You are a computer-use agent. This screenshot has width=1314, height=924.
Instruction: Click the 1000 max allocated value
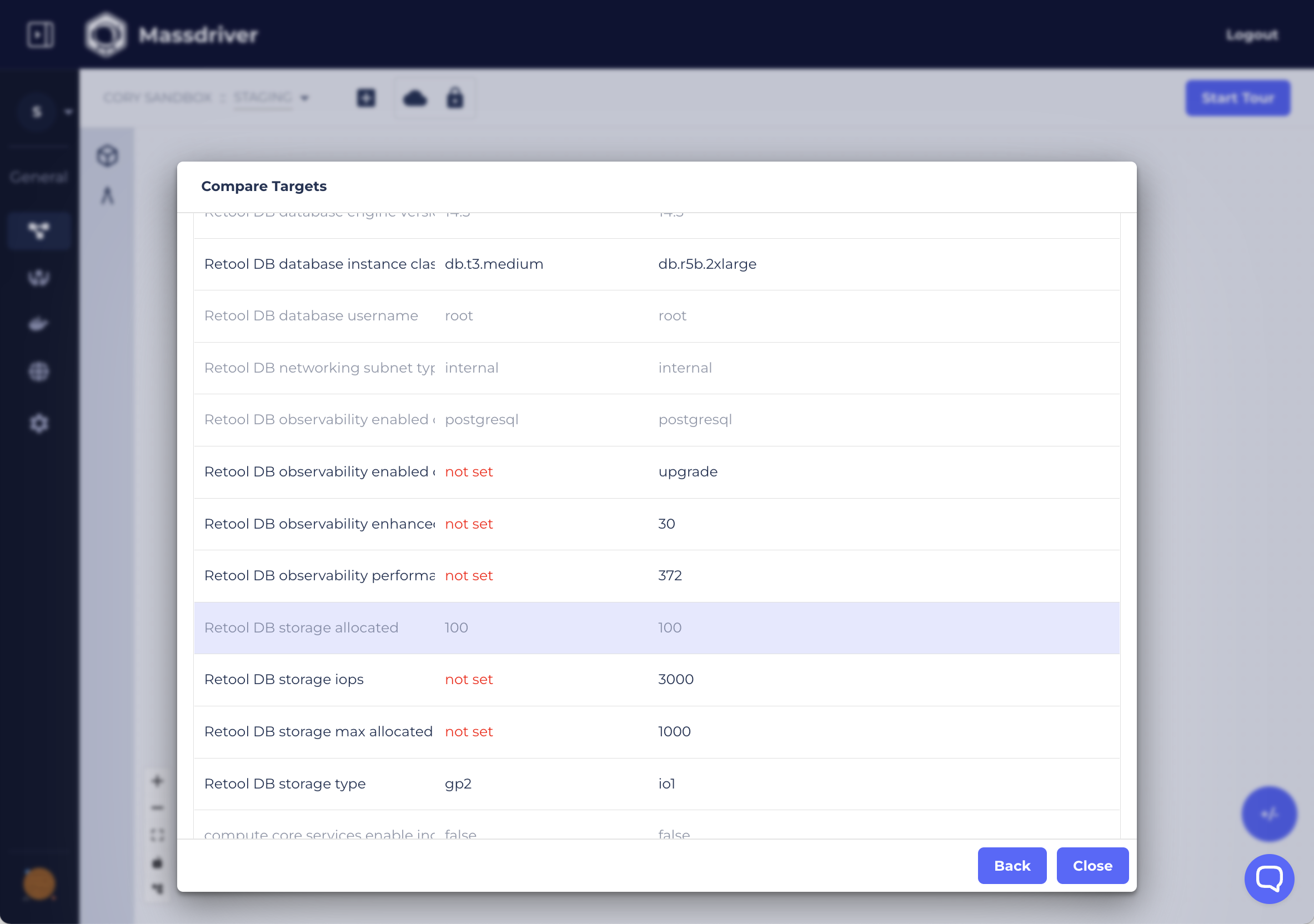pos(674,731)
